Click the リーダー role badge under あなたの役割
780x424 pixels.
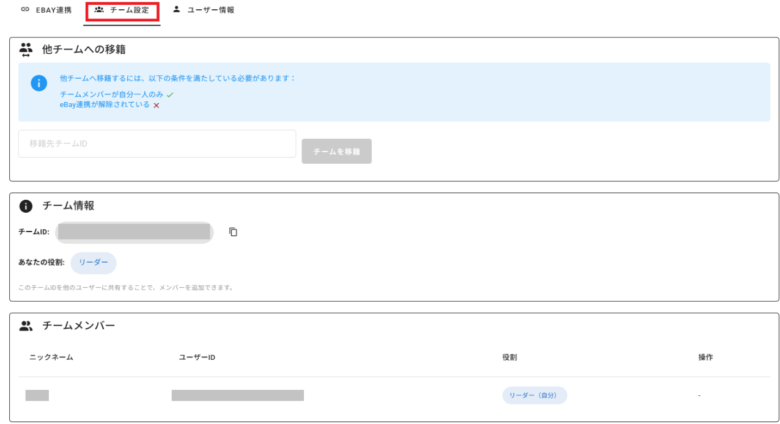click(x=93, y=262)
